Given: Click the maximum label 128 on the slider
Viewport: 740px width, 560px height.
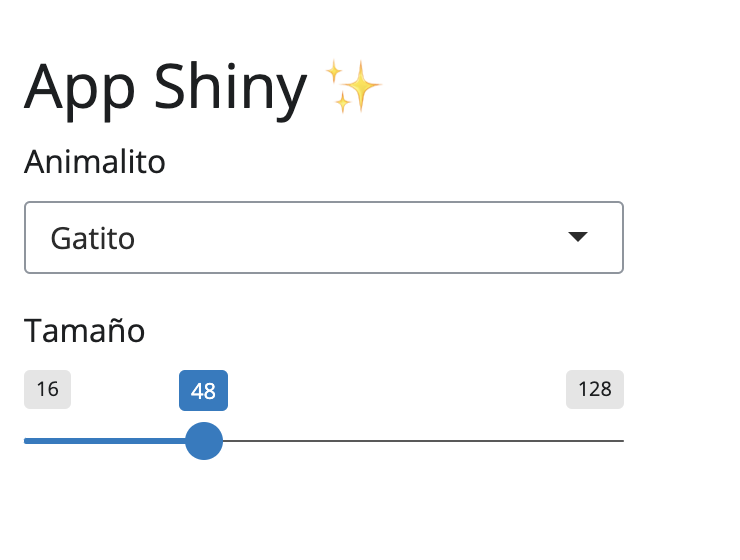Looking at the screenshot, I should point(594,389).
